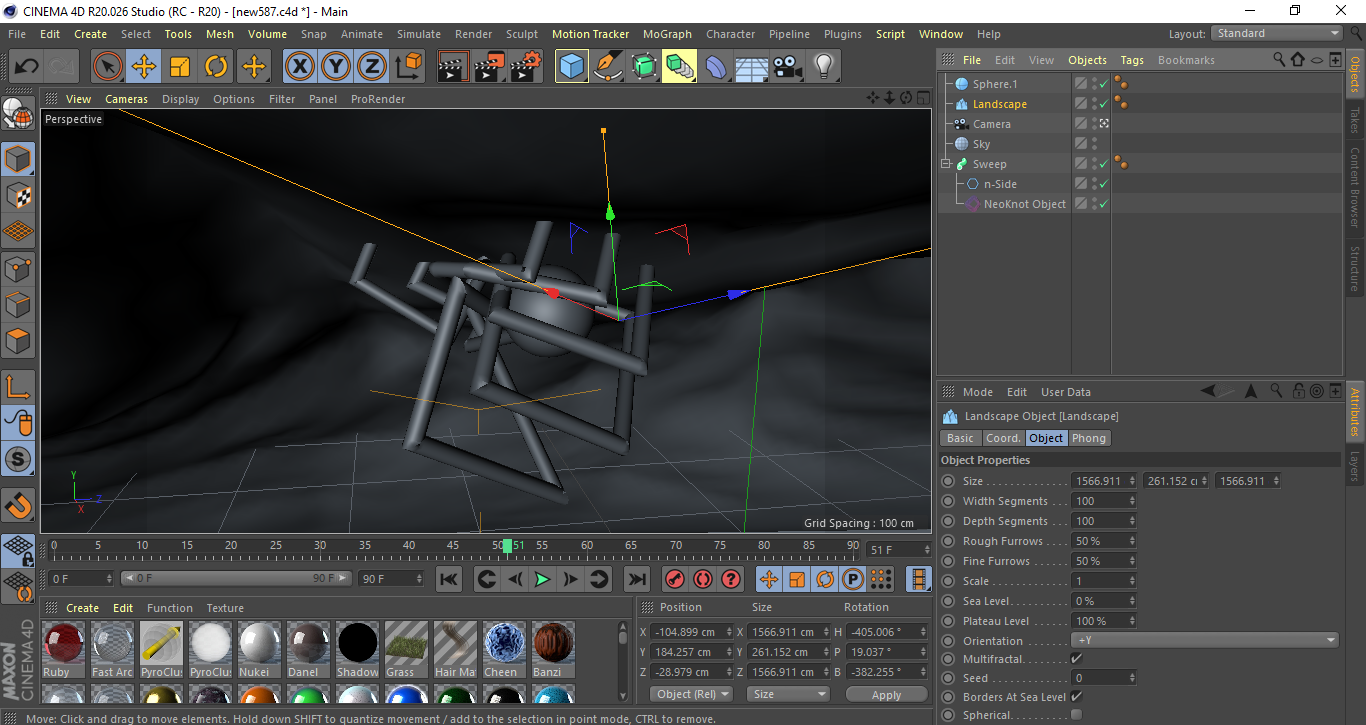This screenshot has height=725, width=1366.
Task: Open material manager Create menu
Action: 82,608
